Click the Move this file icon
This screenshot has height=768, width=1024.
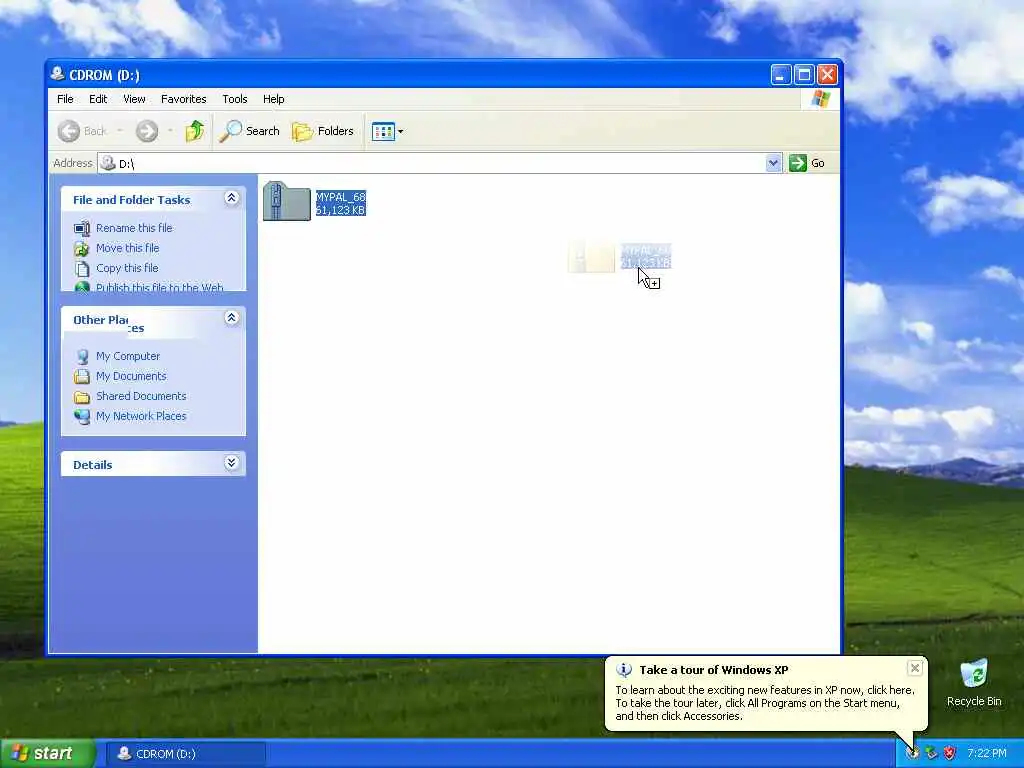[x=82, y=248]
